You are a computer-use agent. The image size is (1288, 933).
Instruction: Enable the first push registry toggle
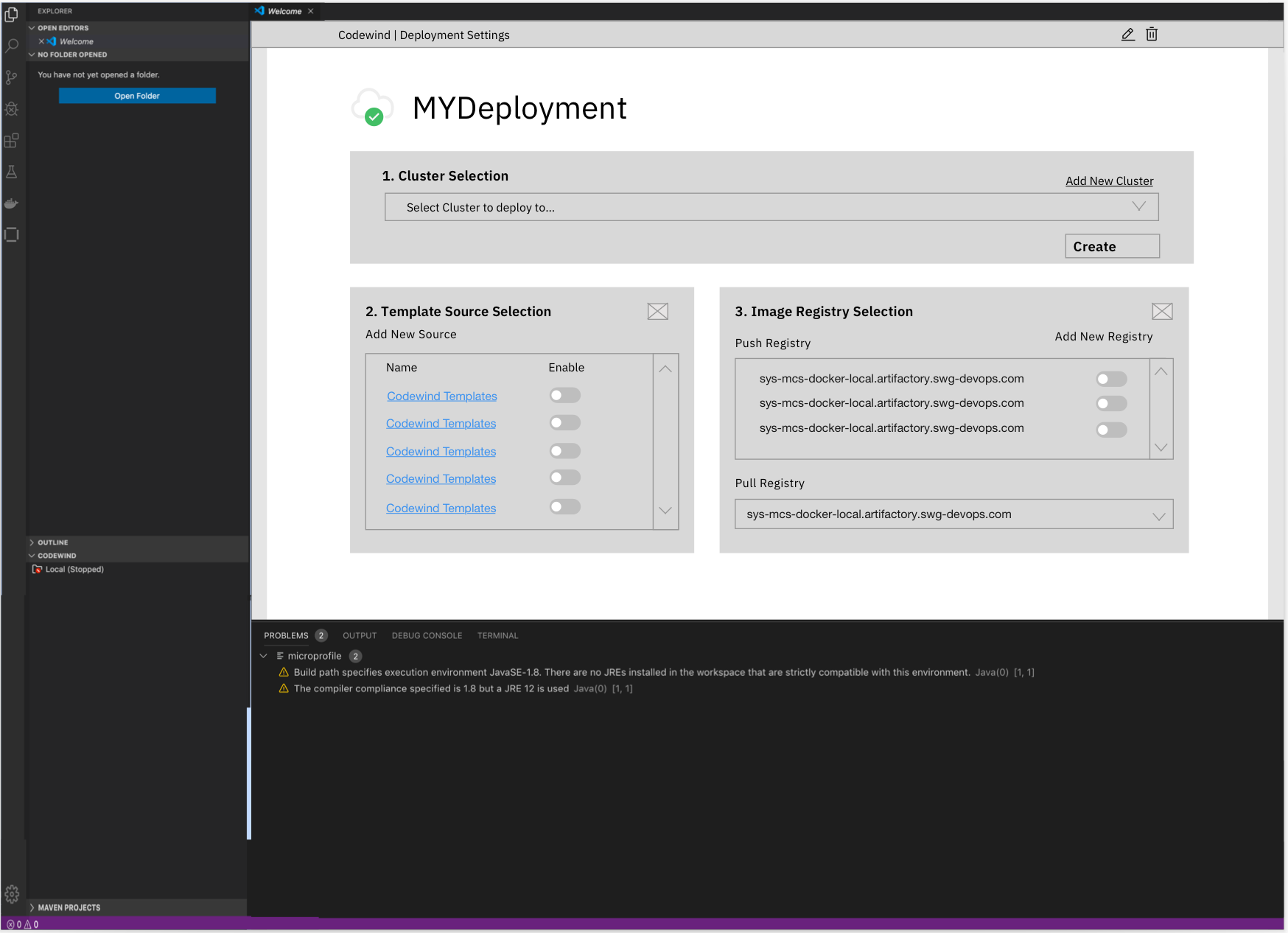point(1111,378)
